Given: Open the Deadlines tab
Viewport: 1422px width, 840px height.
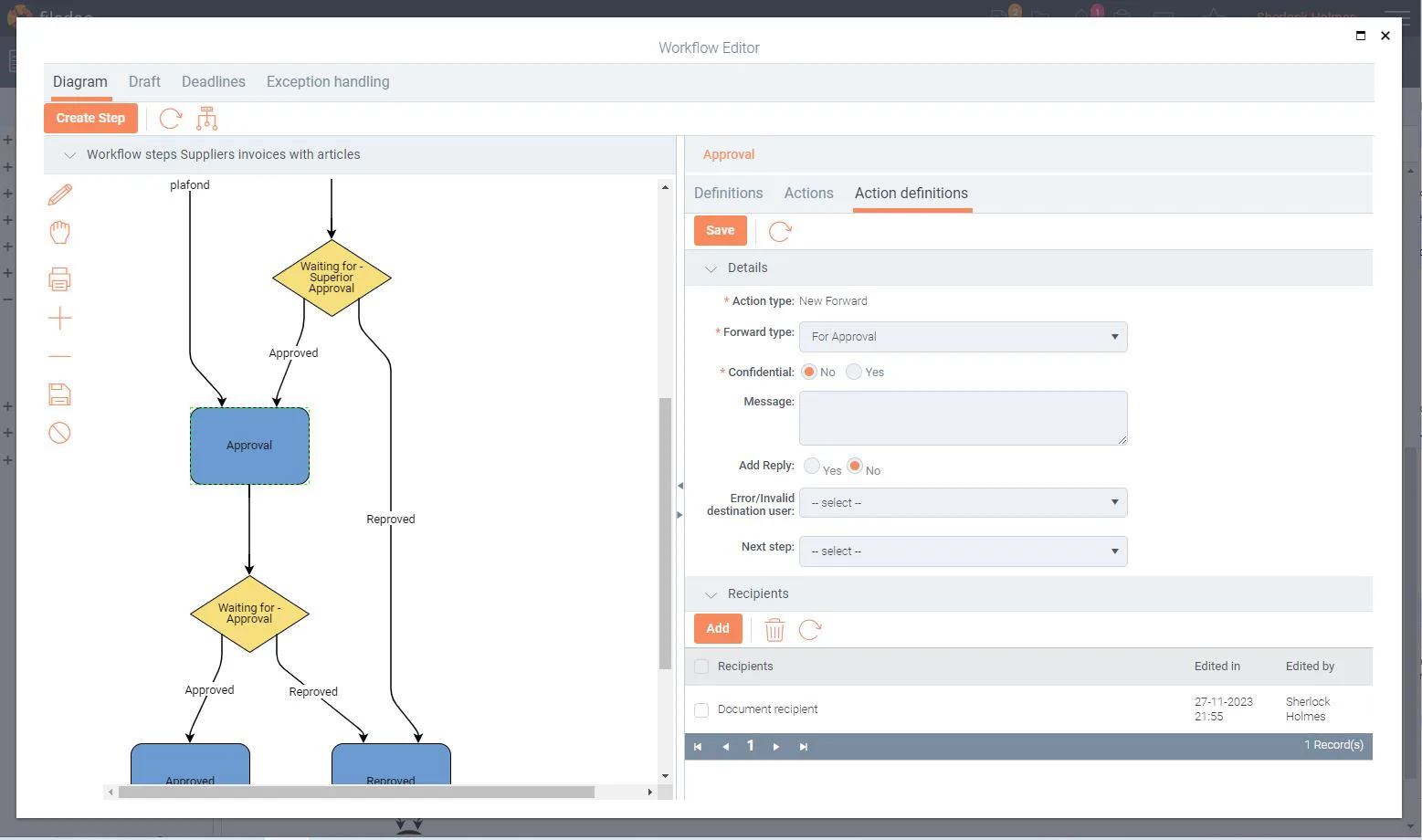Looking at the screenshot, I should (214, 81).
